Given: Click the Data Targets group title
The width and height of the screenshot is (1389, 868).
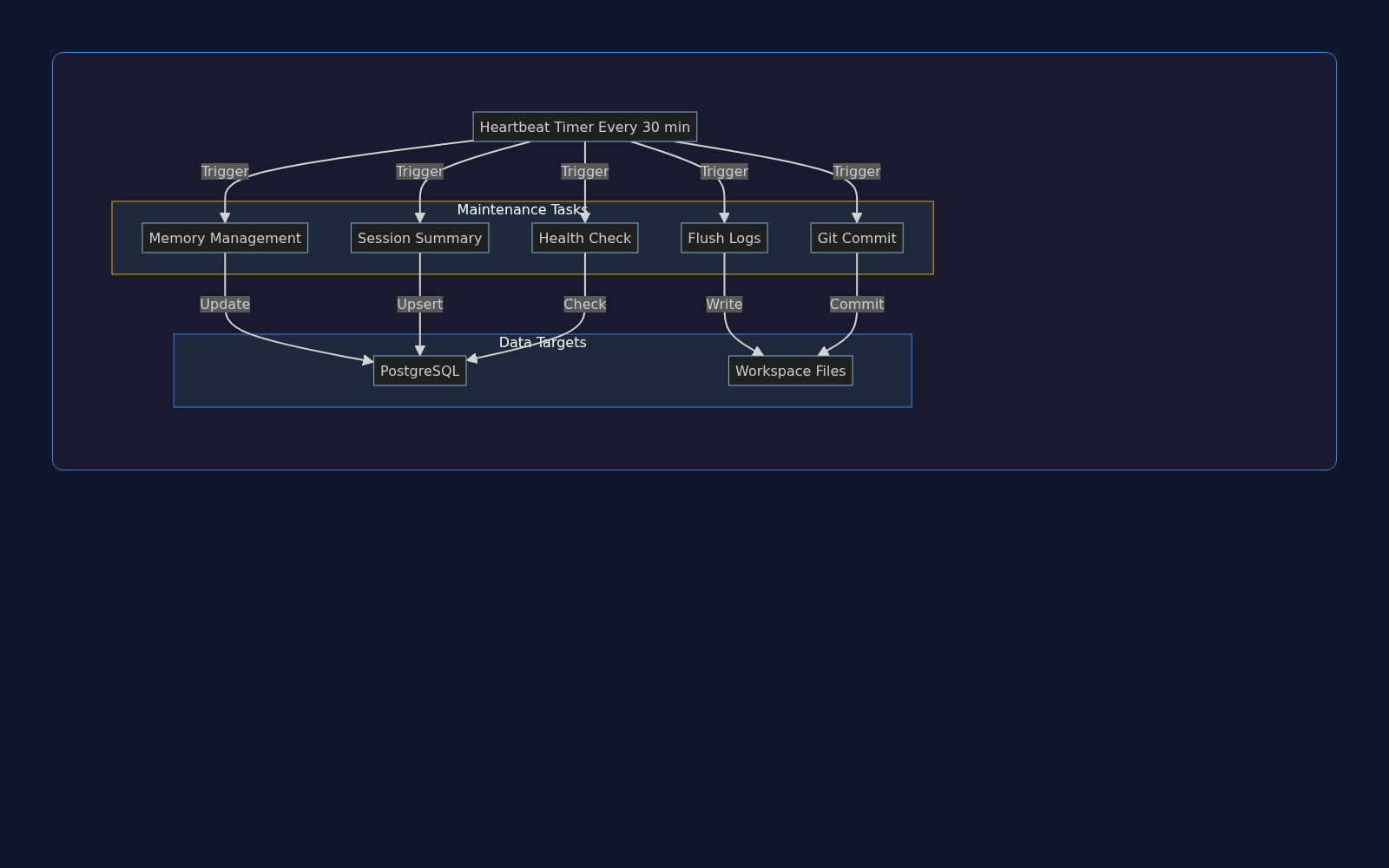Looking at the screenshot, I should click(543, 343).
